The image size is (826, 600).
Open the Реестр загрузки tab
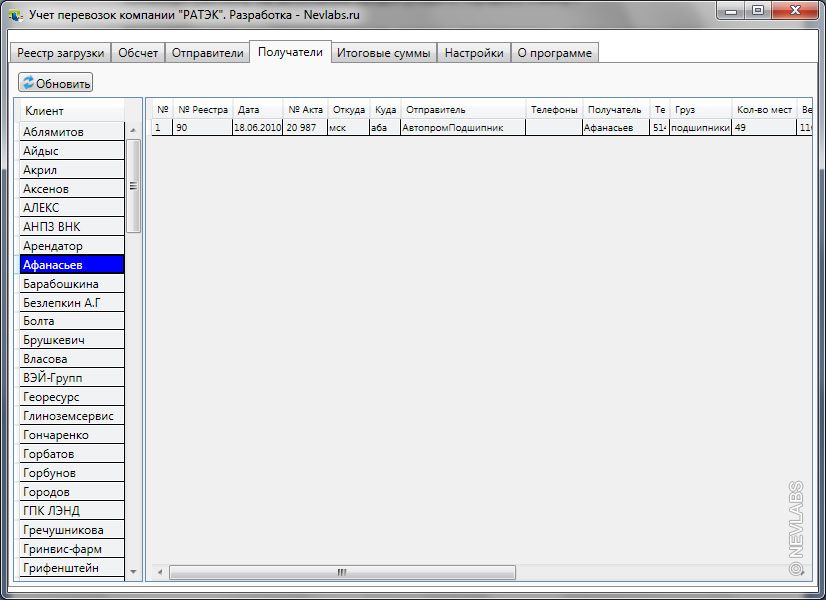pyautogui.click(x=60, y=53)
